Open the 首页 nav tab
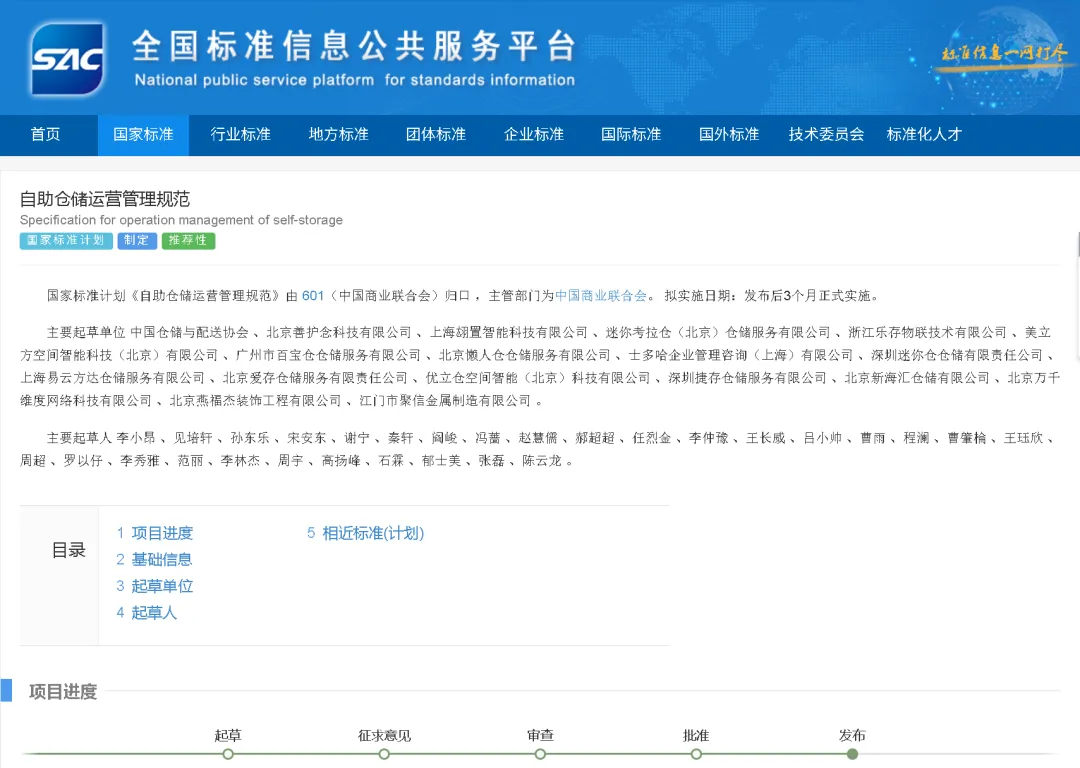Viewport: 1080px width, 768px height. 45,134
